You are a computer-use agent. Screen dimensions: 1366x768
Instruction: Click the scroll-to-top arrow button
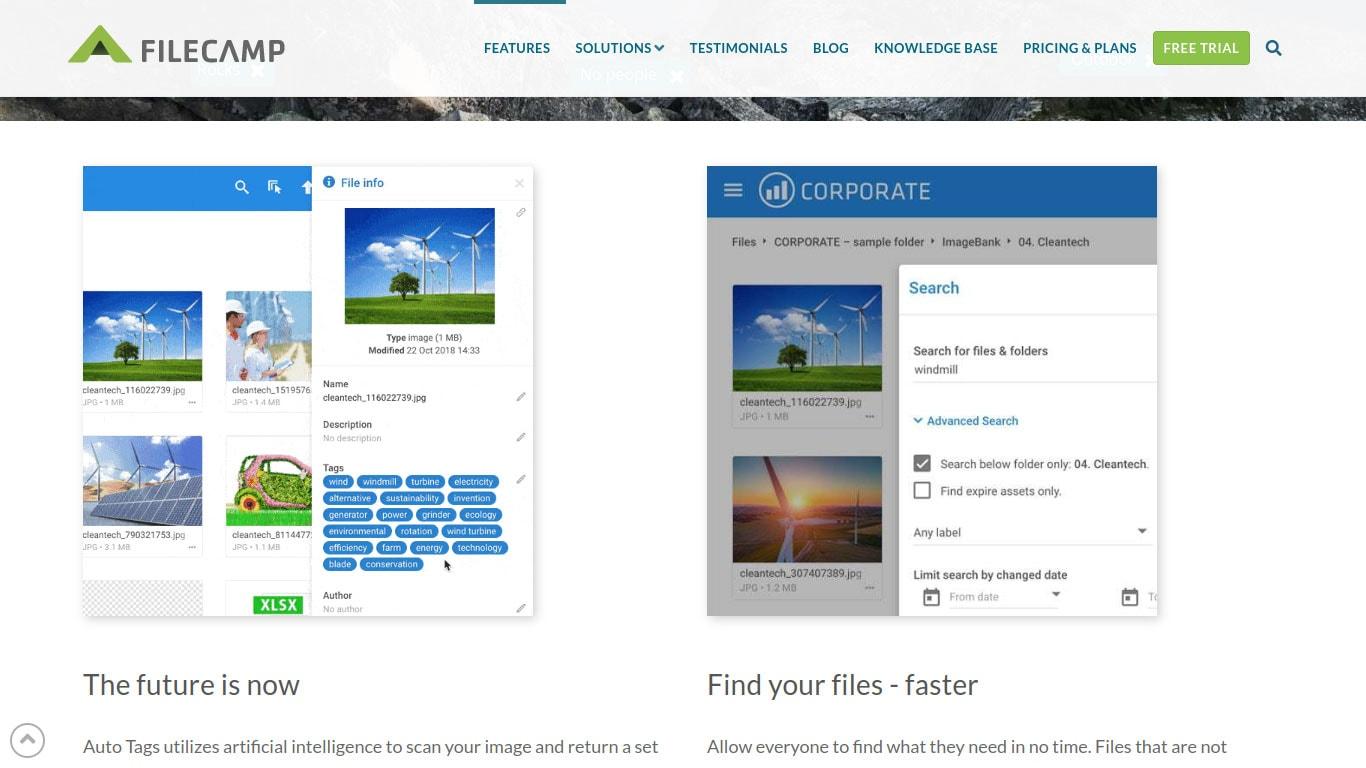[27, 741]
